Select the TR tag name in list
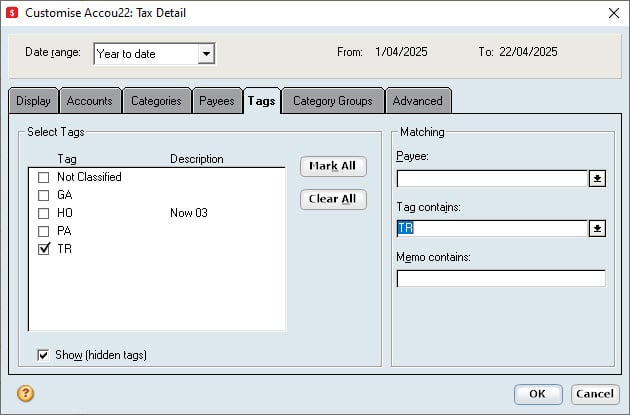This screenshot has height=415, width=630. click(64, 249)
